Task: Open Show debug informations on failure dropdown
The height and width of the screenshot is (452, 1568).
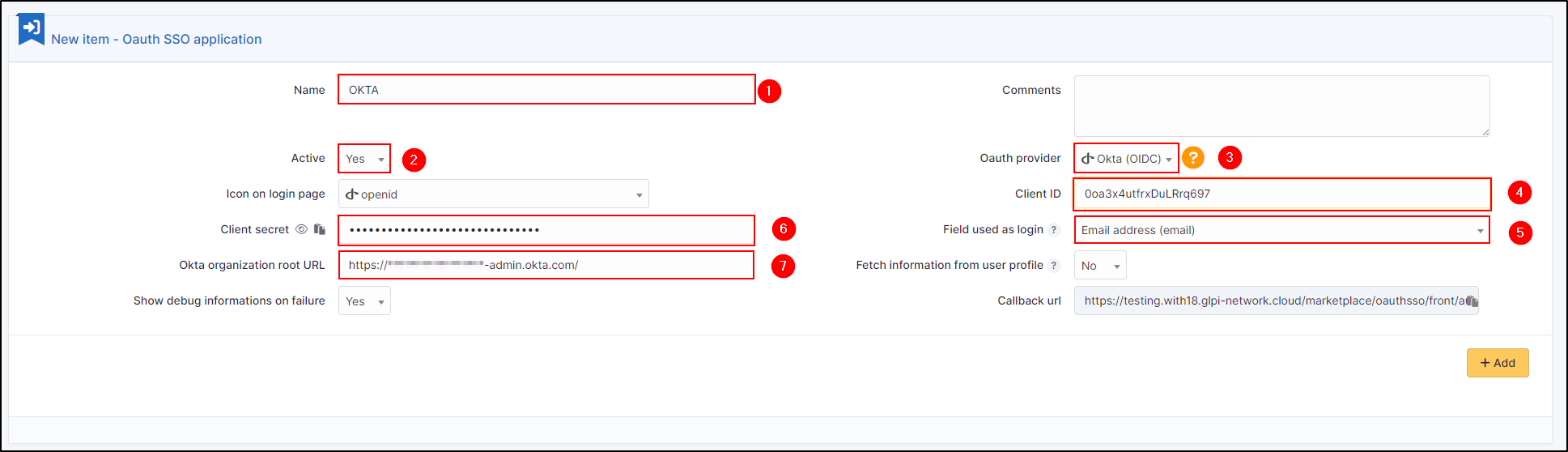Action: coord(364,301)
